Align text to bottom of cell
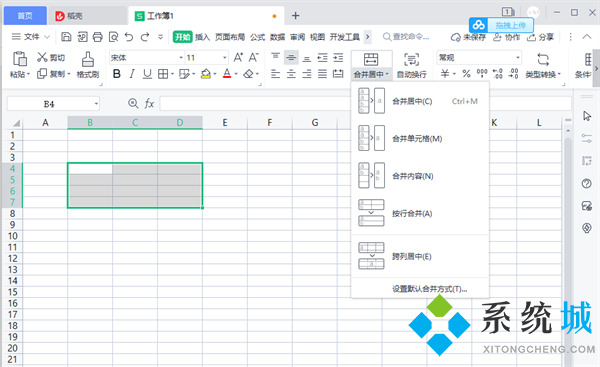600x367 pixels. (307, 58)
